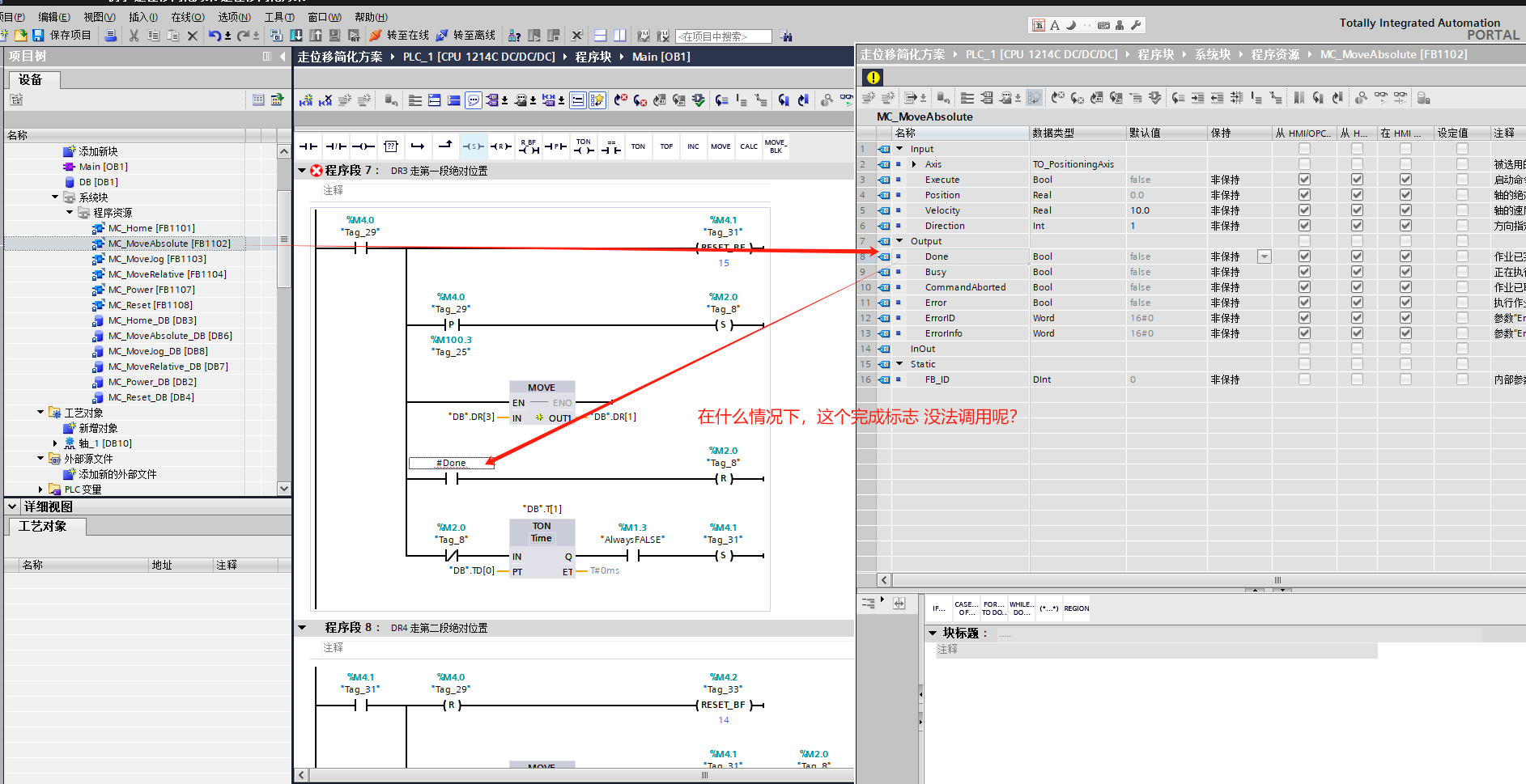Click the MOVE instruction in favorites bar

pos(720,146)
